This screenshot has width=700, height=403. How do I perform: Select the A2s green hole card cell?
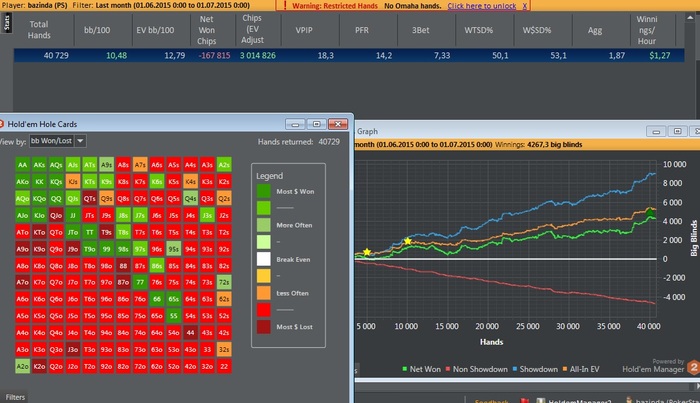(224, 164)
